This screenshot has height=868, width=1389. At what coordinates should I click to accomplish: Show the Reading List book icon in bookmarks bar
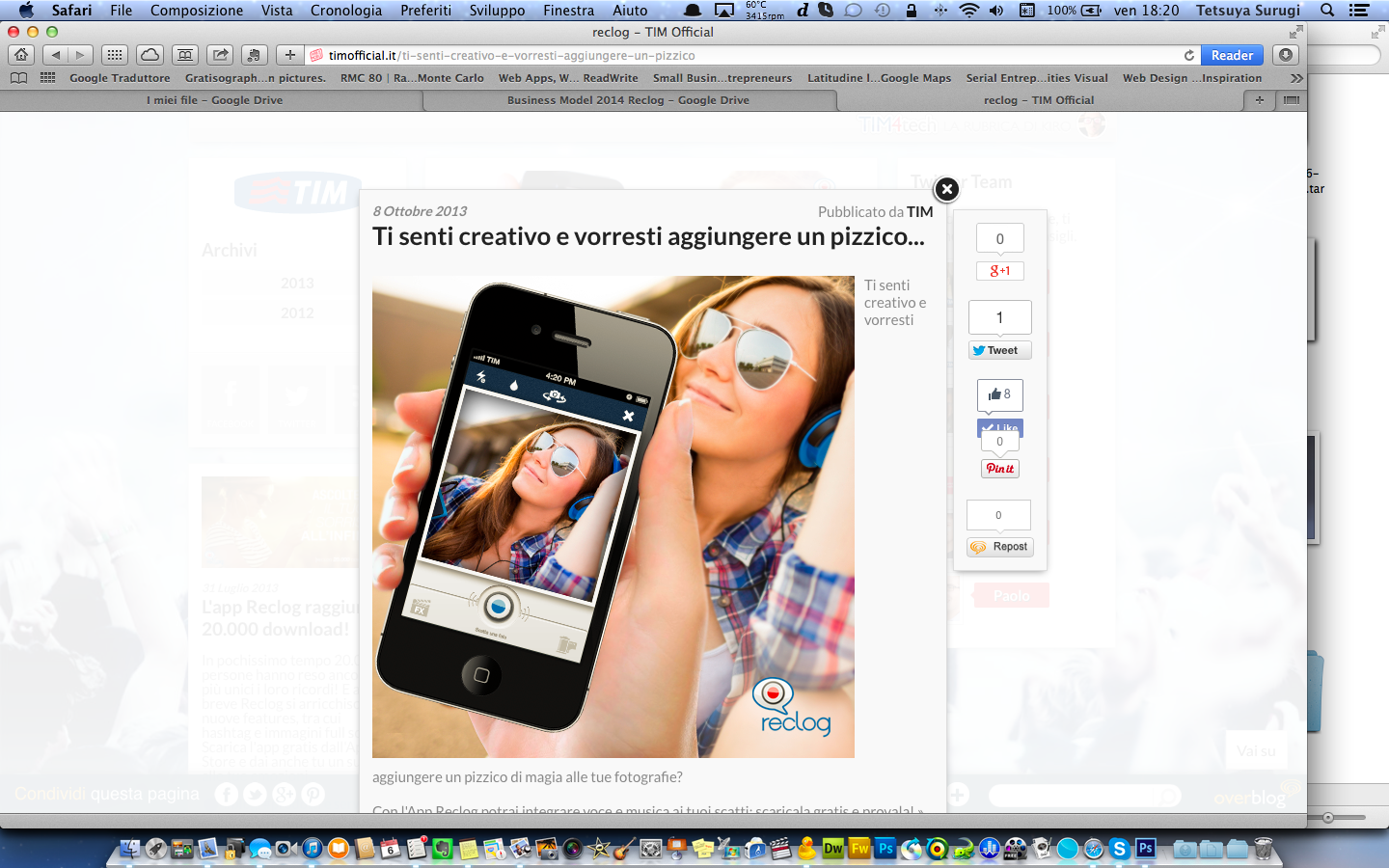pyautogui.click(x=18, y=78)
